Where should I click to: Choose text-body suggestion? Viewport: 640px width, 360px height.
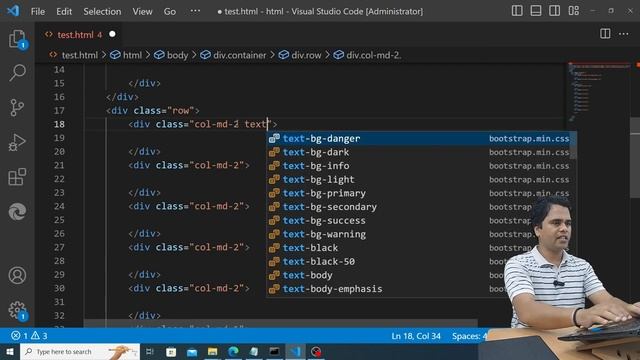click(419, 275)
